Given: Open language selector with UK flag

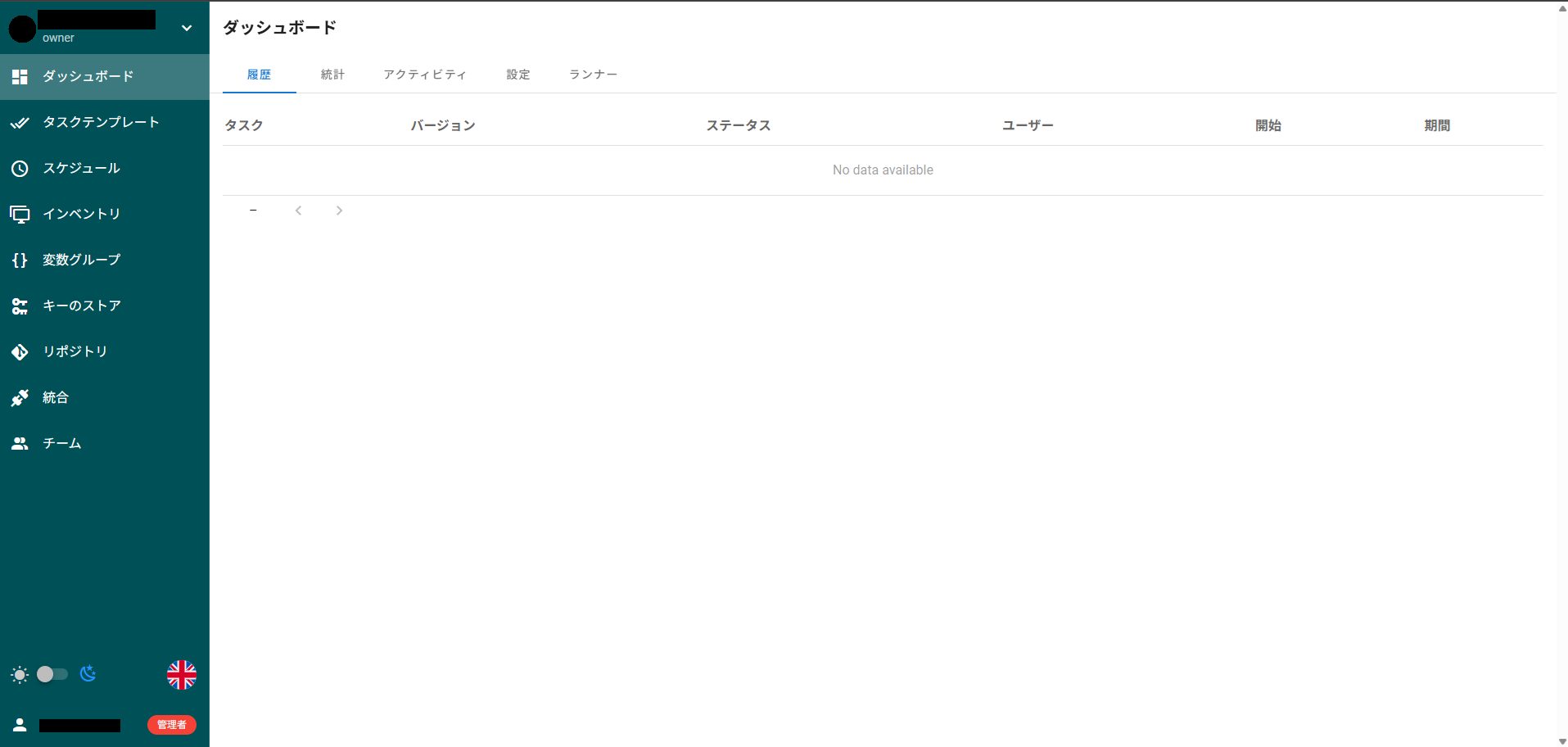Looking at the screenshot, I should 181,675.
